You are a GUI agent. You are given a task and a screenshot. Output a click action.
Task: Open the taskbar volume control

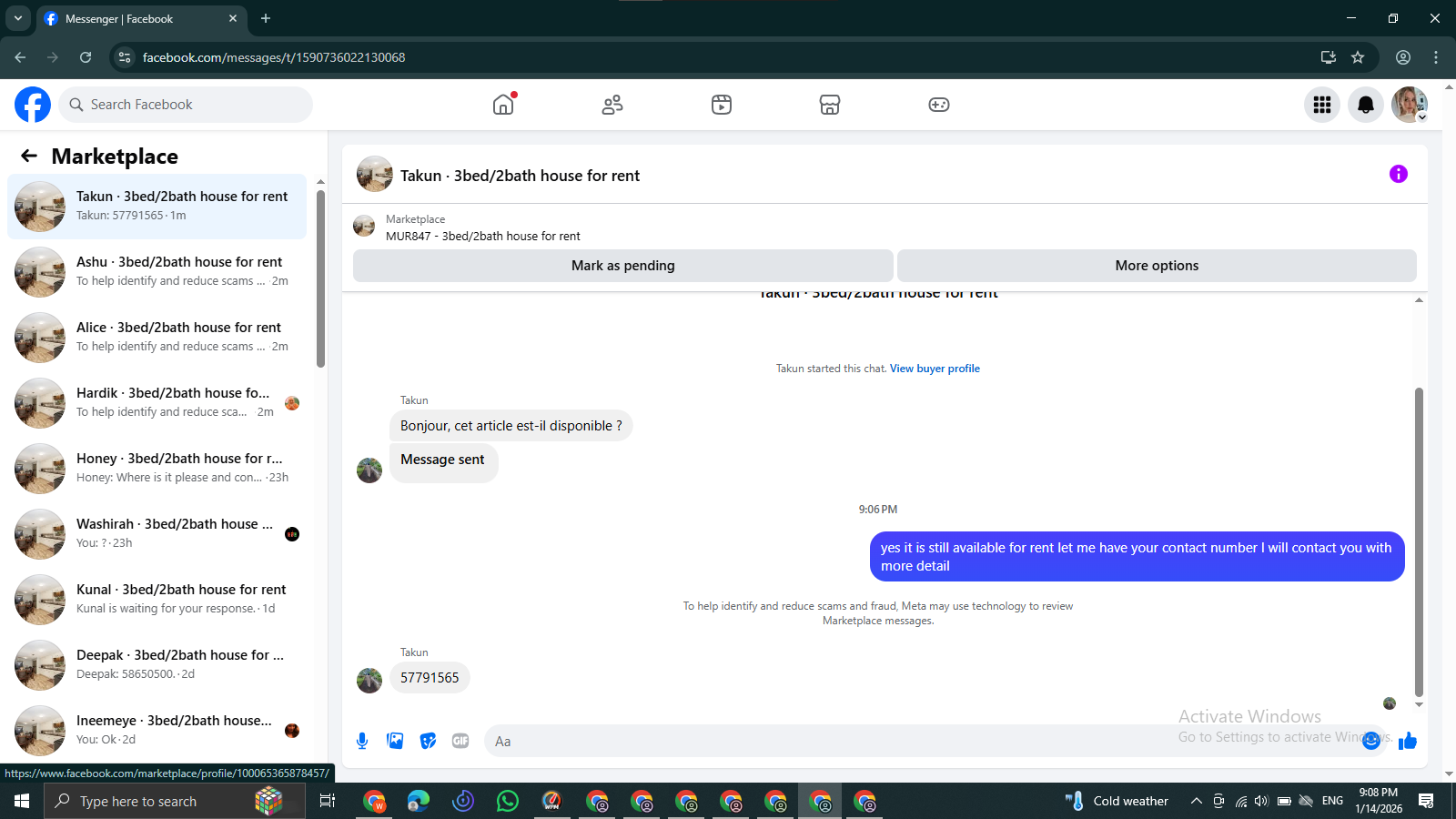pyautogui.click(x=1261, y=801)
